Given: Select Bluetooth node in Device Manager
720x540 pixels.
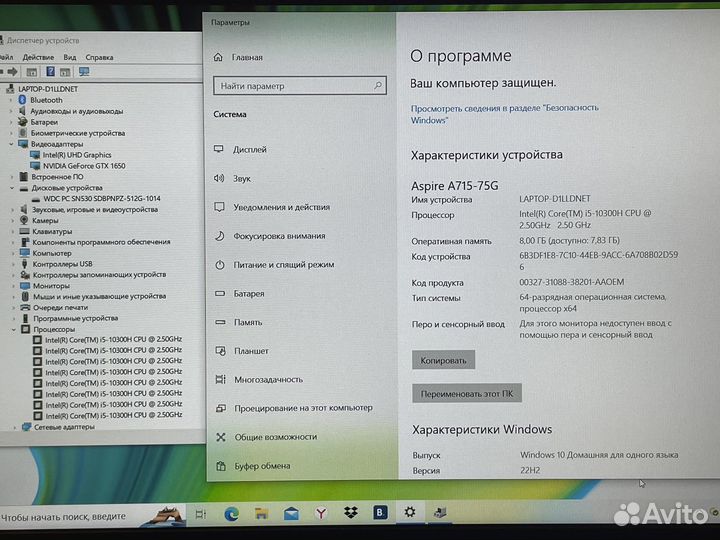Looking at the screenshot, I should click(46, 100).
